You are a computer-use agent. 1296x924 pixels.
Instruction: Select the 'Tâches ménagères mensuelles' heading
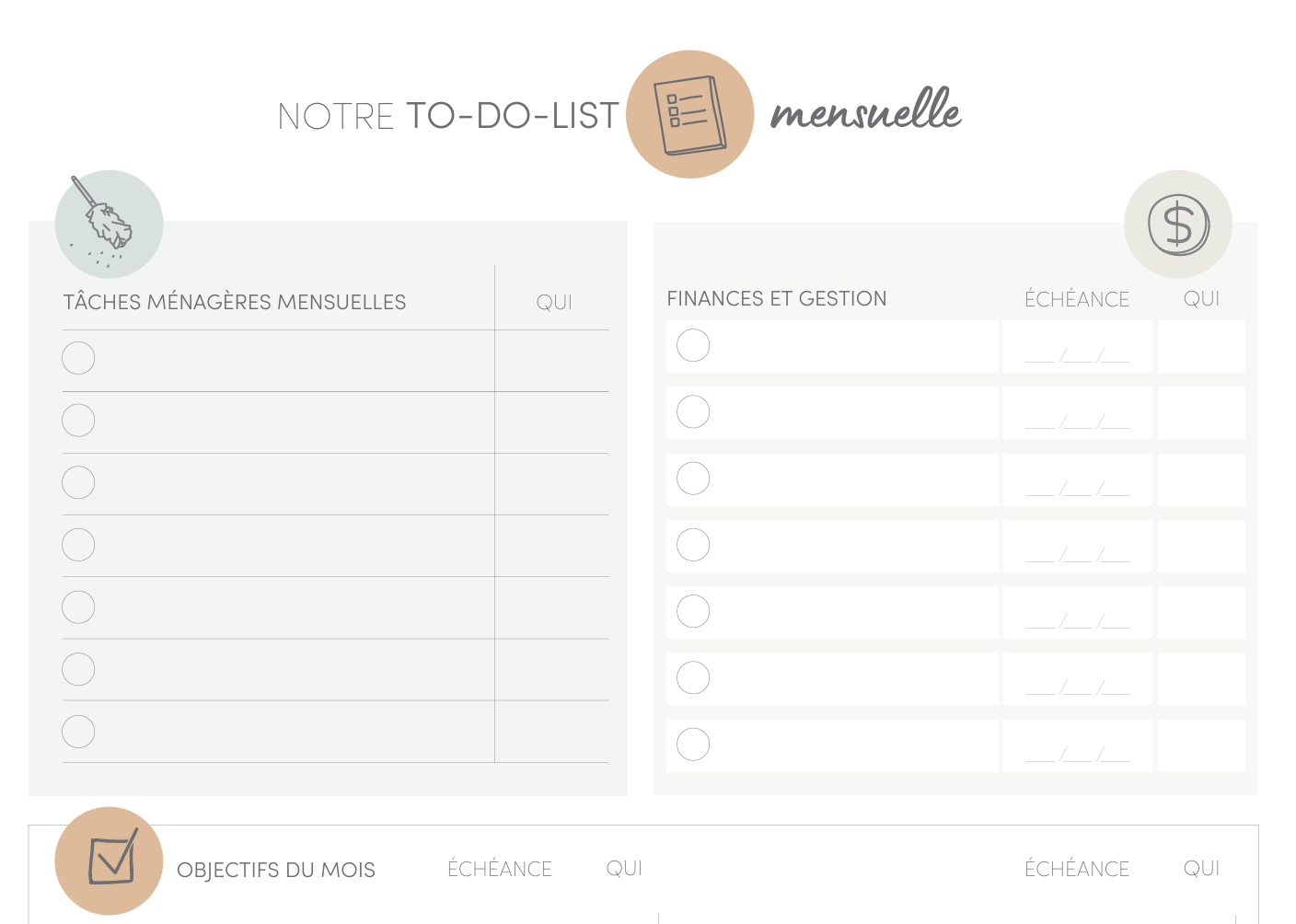pyautogui.click(x=235, y=302)
